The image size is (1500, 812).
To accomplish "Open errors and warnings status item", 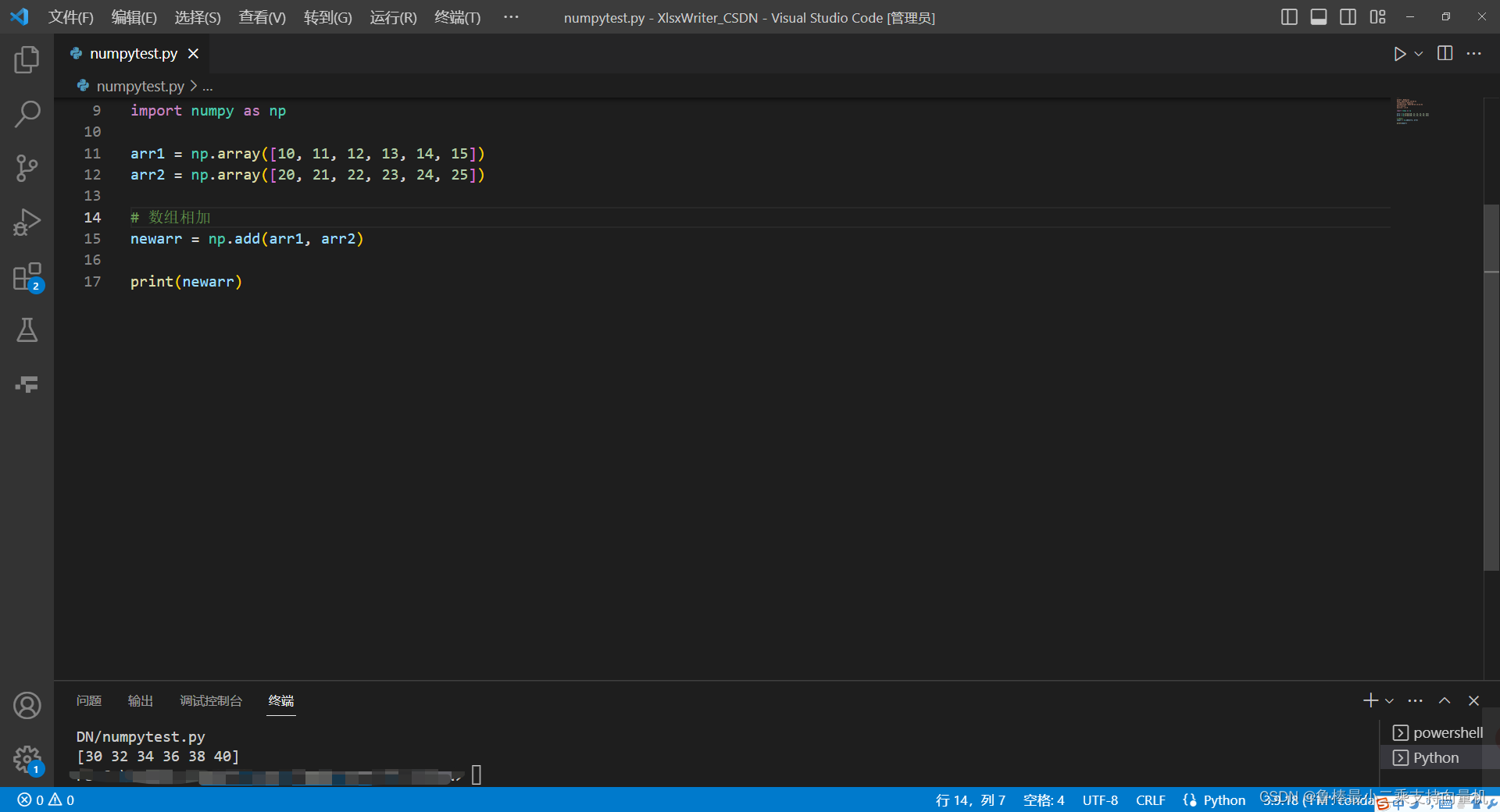I will (x=46, y=800).
